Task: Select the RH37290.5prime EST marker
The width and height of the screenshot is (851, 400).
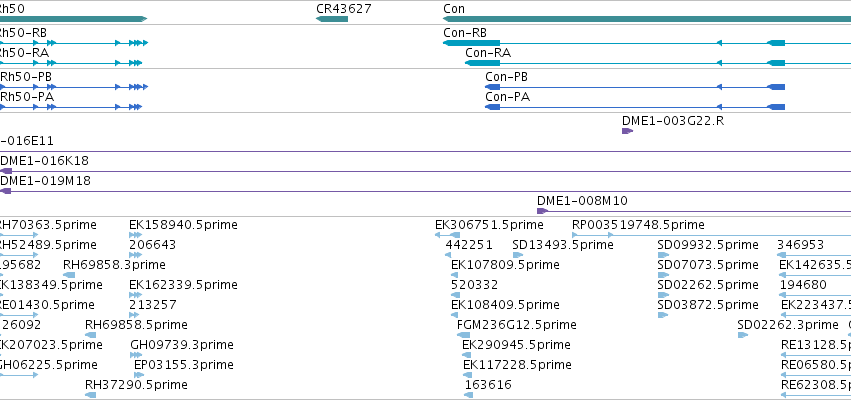Action: point(91,395)
